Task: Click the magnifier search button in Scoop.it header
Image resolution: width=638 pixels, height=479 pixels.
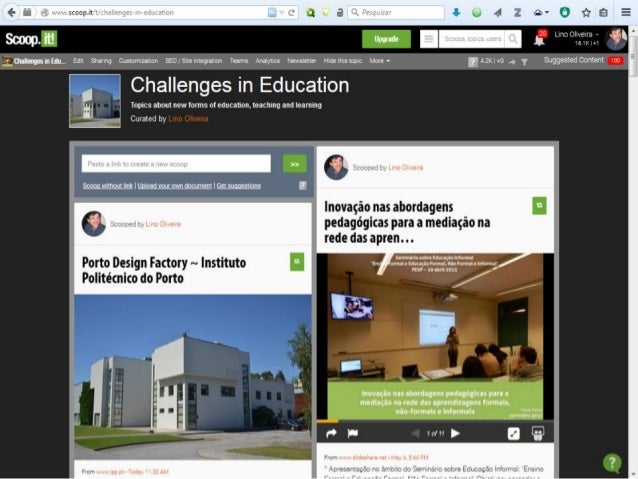Action: click(x=513, y=39)
